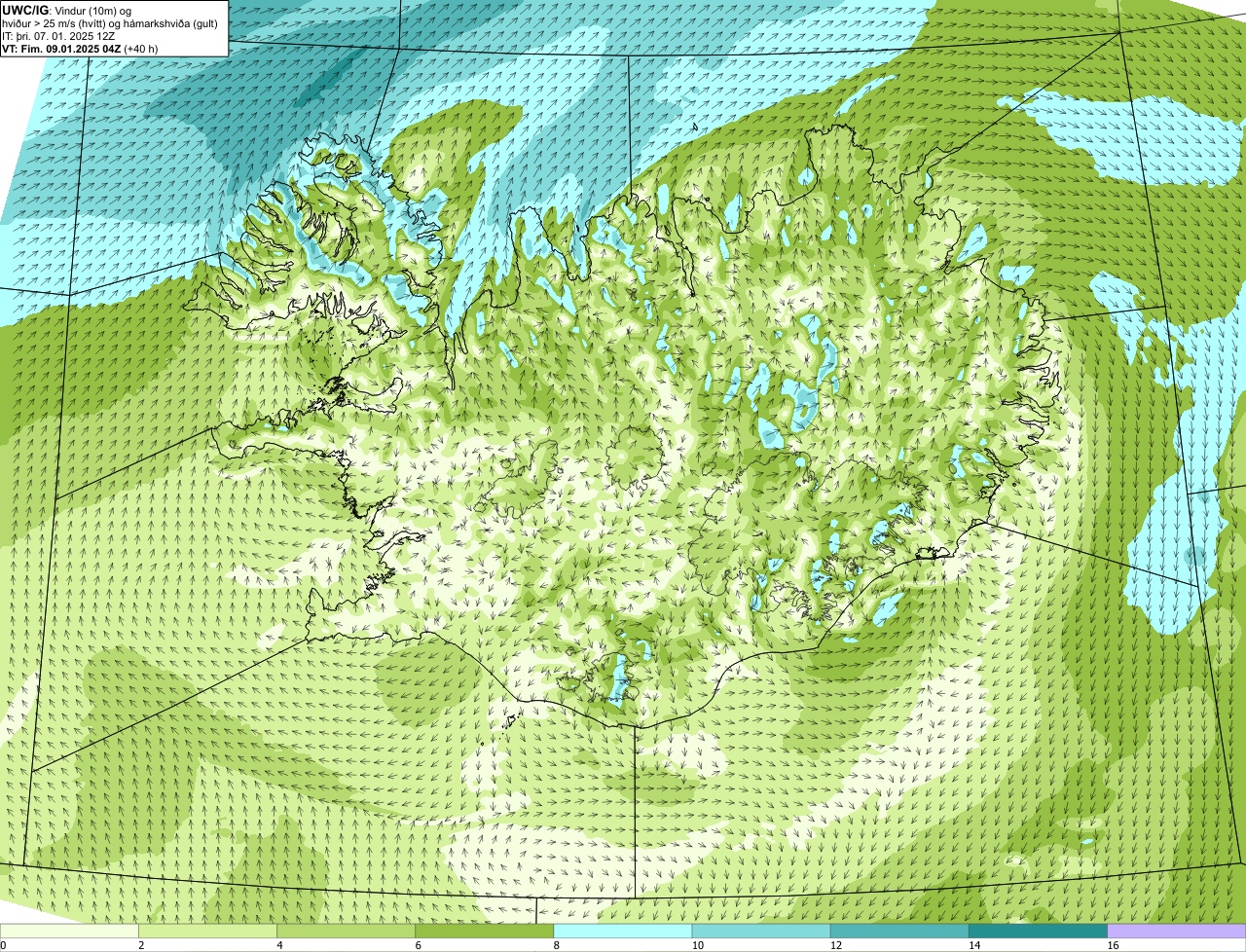Click the scale label "12"

[835, 945]
